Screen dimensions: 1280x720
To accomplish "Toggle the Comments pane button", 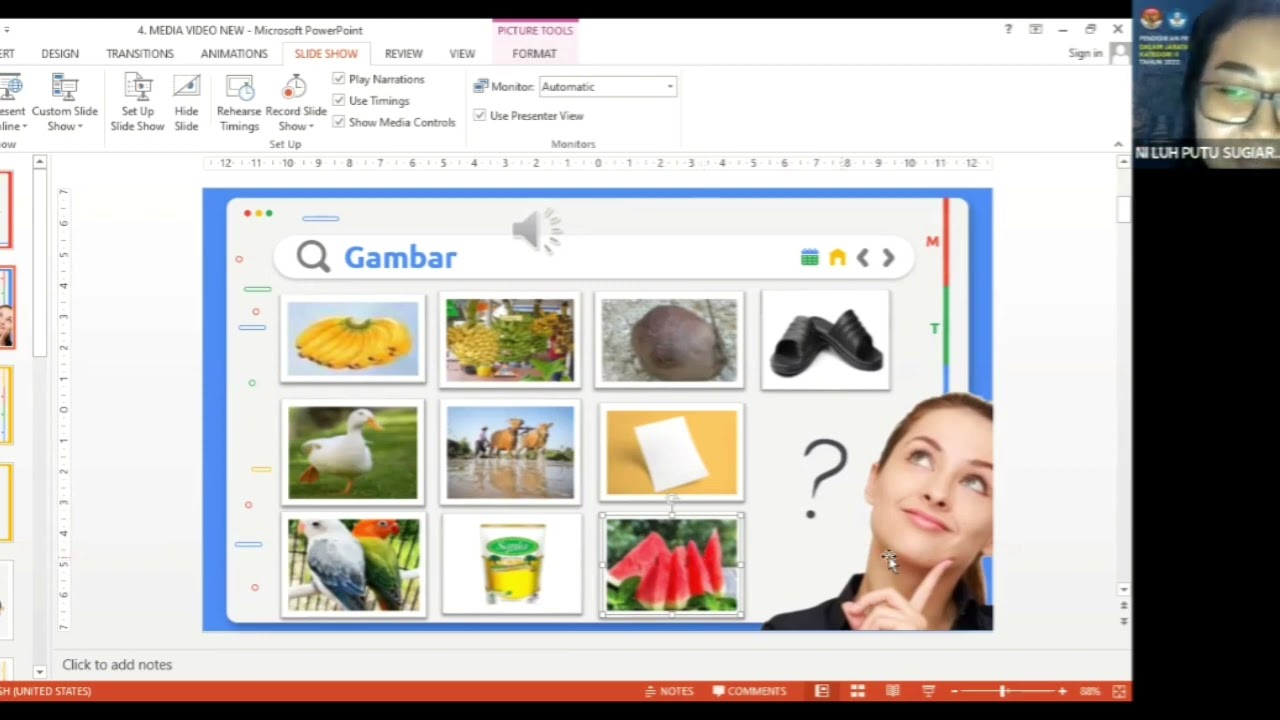I will [750, 691].
